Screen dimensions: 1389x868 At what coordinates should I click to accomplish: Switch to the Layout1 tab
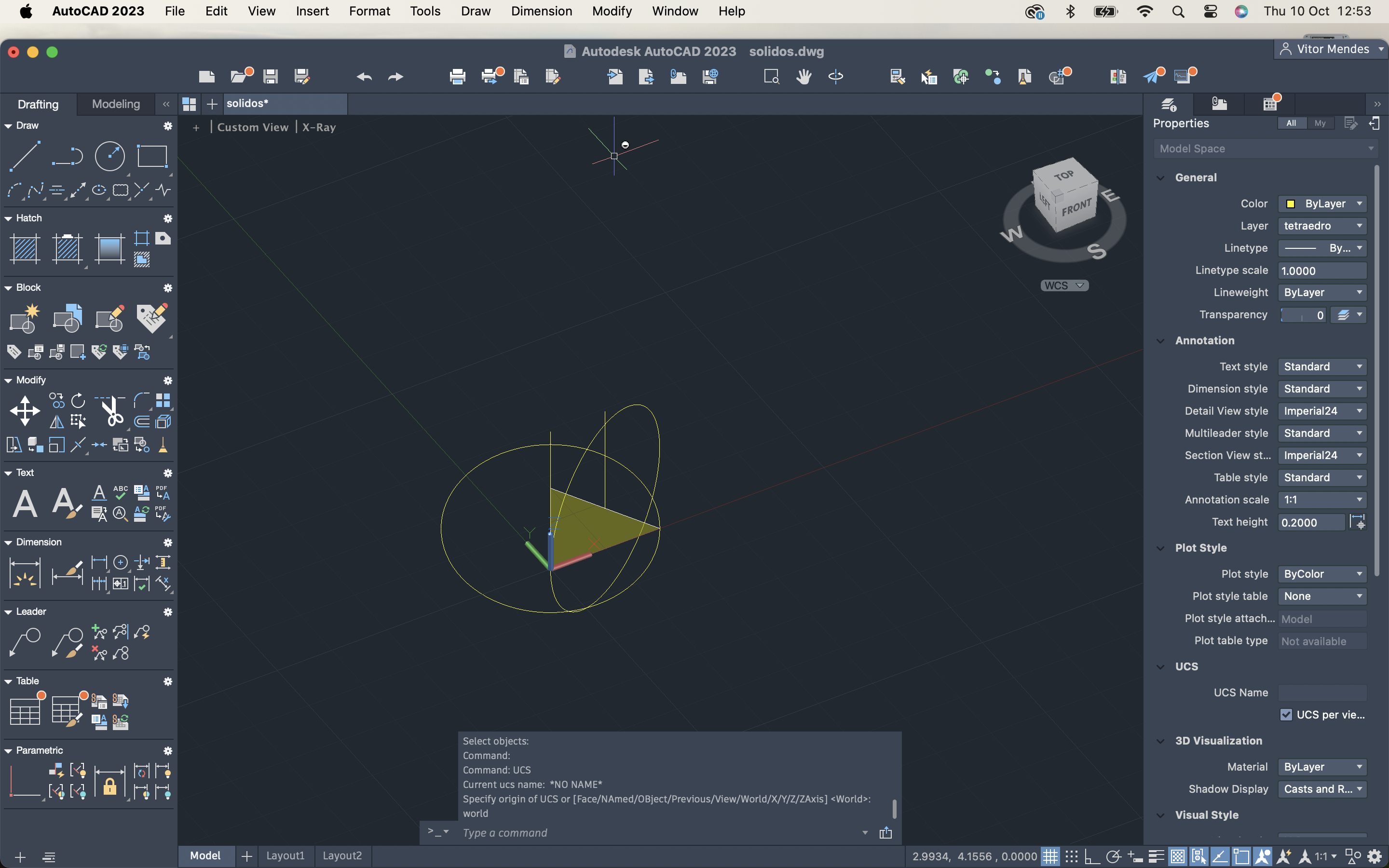tap(285, 855)
